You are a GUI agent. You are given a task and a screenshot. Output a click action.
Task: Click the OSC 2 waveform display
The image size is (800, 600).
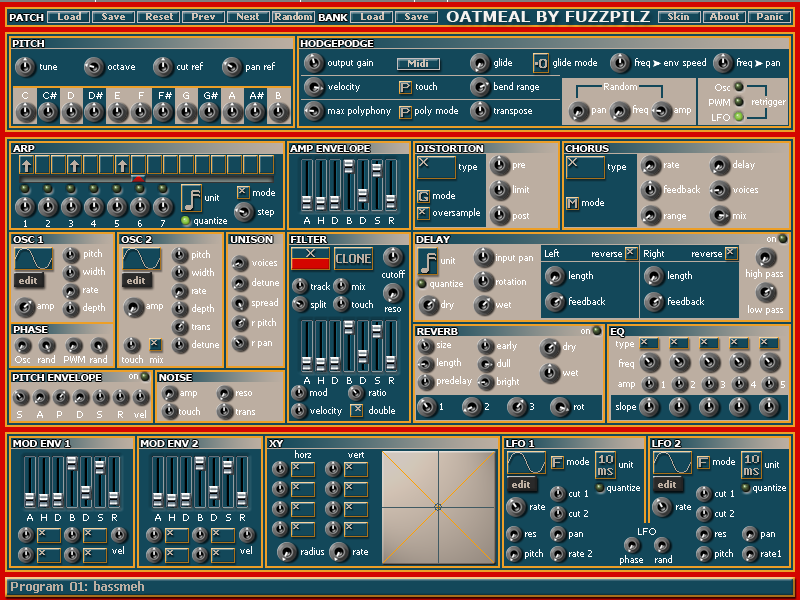141,259
